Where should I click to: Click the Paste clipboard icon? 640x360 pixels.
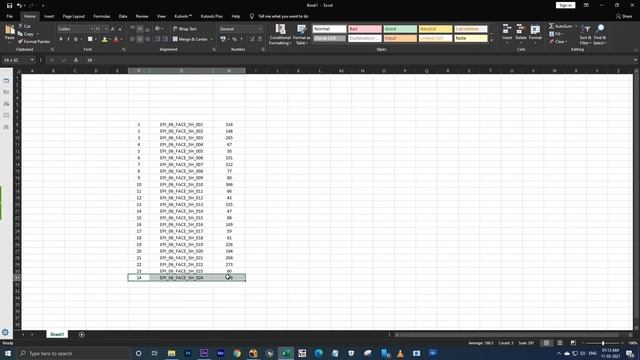pos(9,30)
